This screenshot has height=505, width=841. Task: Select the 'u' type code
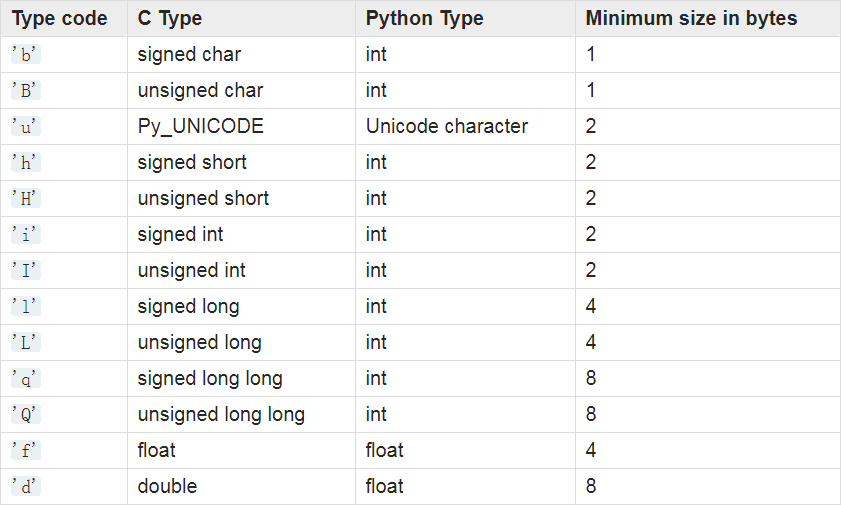coord(26,127)
